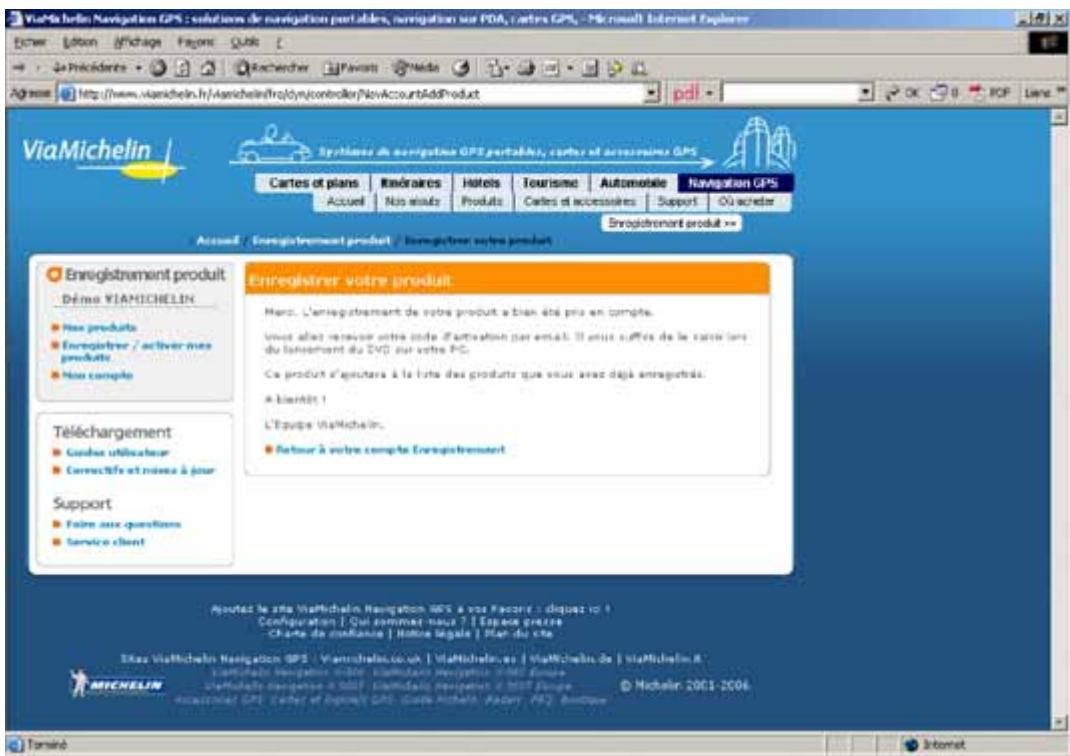Expand the address bar dropdown arrow
The image size is (1070, 756).
[652, 93]
